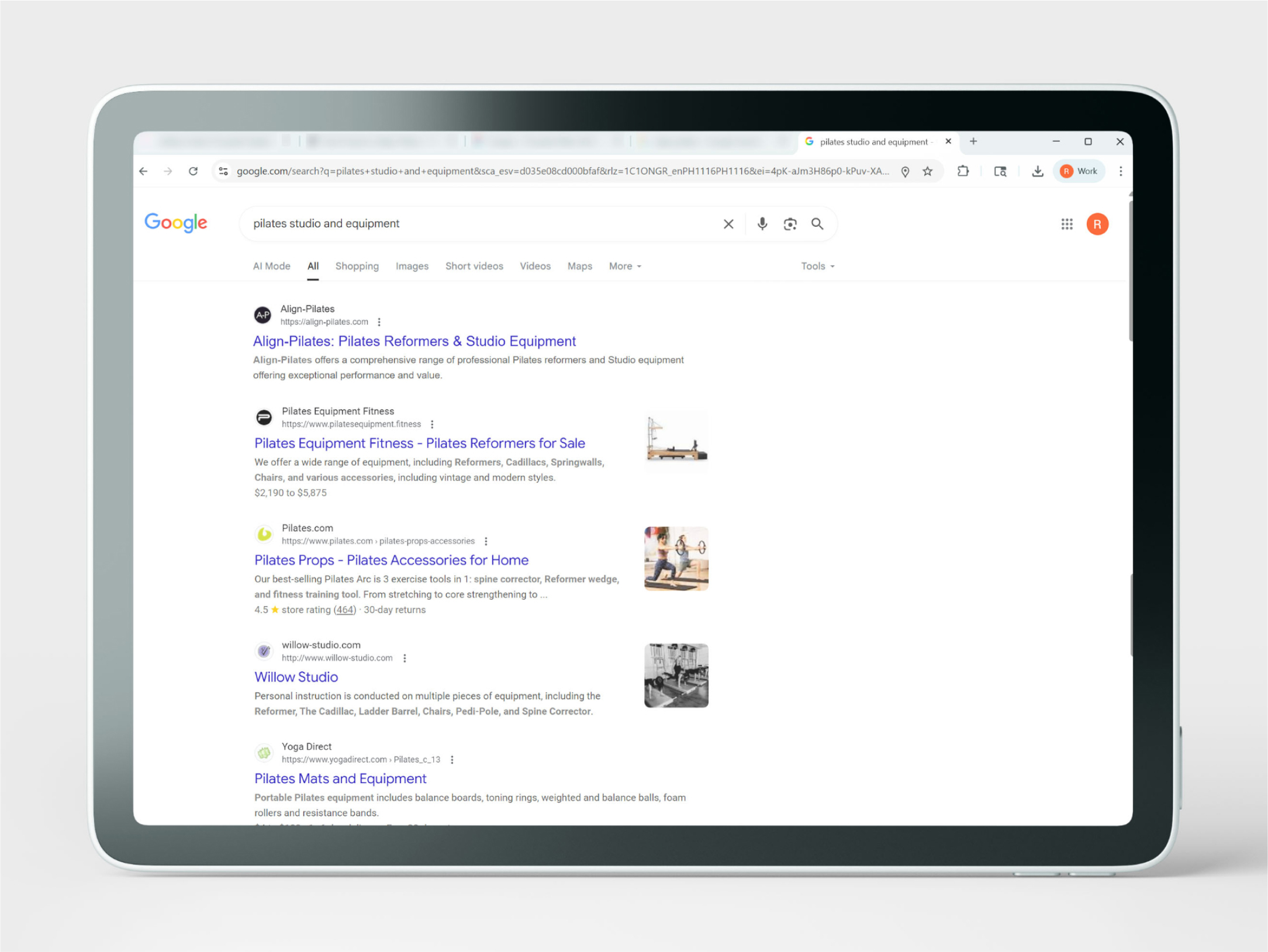Screen dimensions: 1268x952
Task: Open the Extensions puzzle icon
Action: pyautogui.click(x=963, y=171)
